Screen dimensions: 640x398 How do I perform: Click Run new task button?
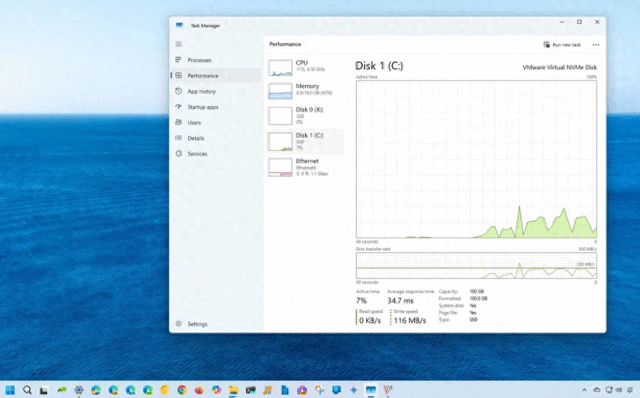click(562, 44)
